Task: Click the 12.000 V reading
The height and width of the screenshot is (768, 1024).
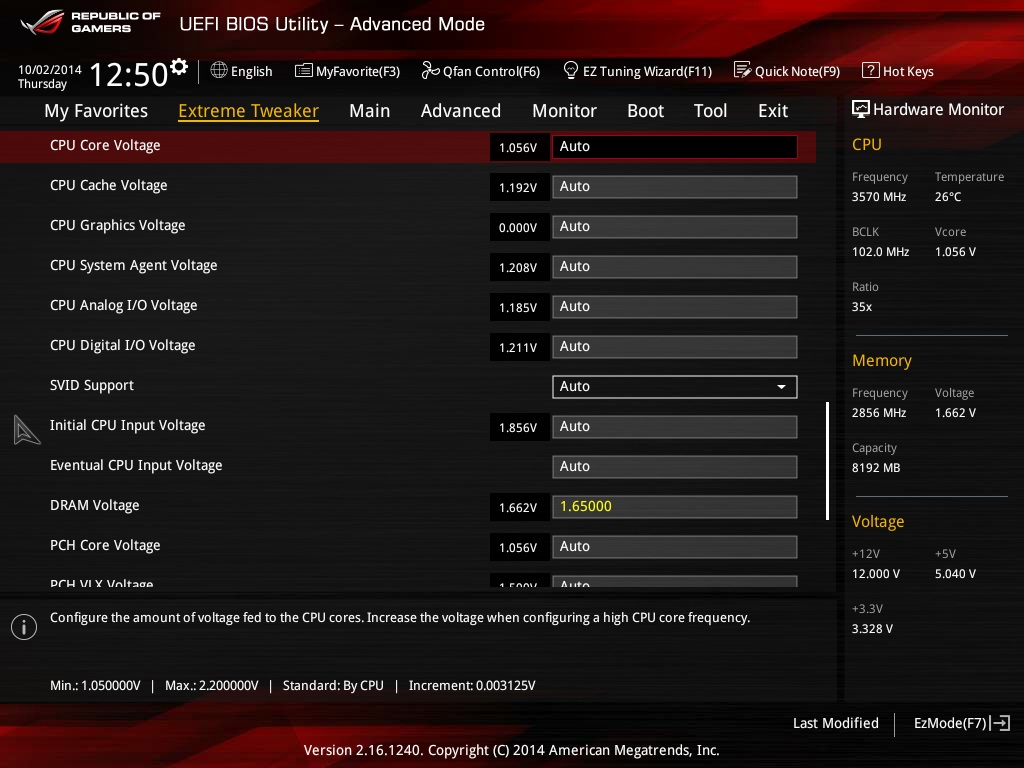Action: point(876,573)
